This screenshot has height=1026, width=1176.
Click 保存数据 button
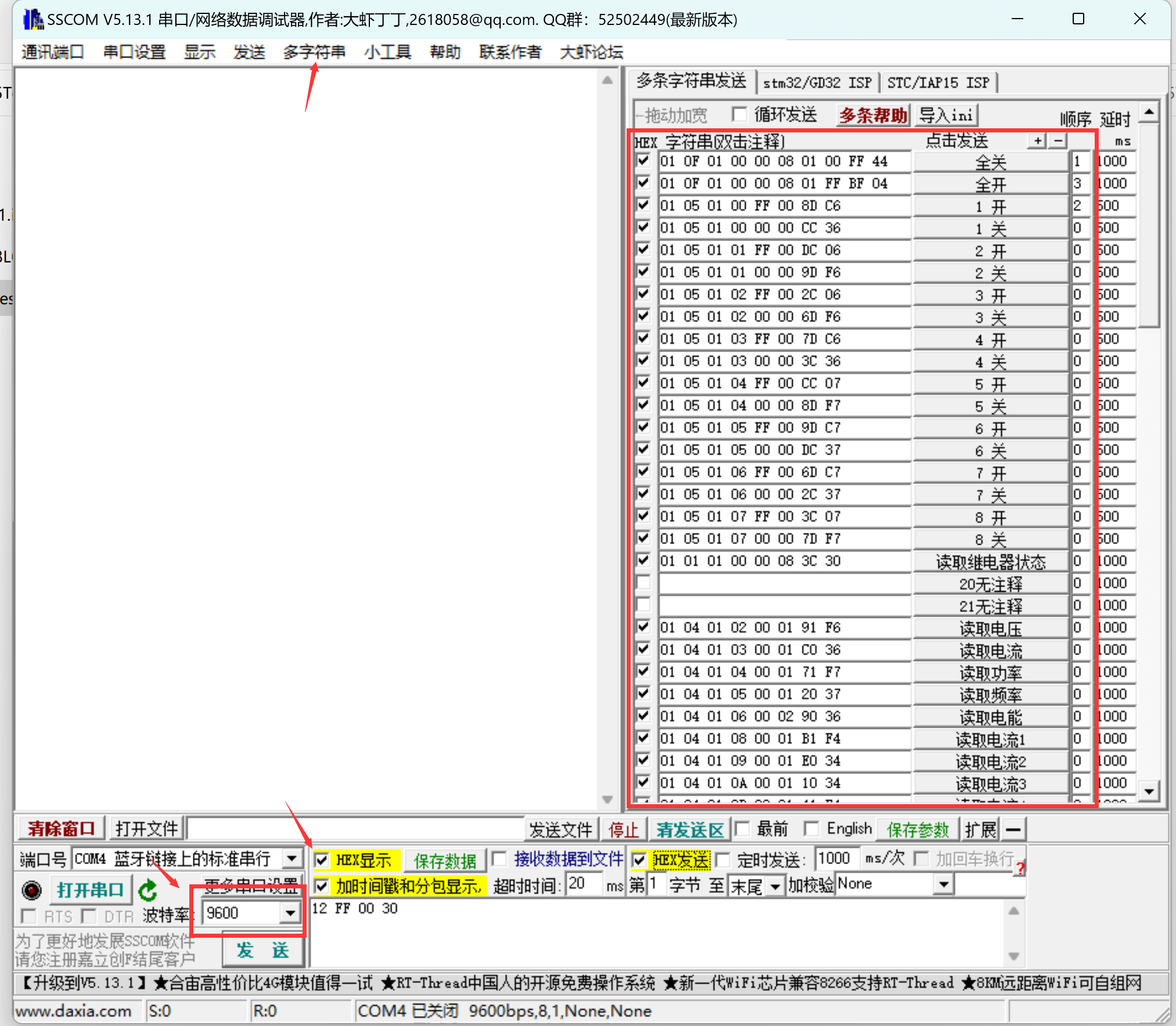(445, 861)
